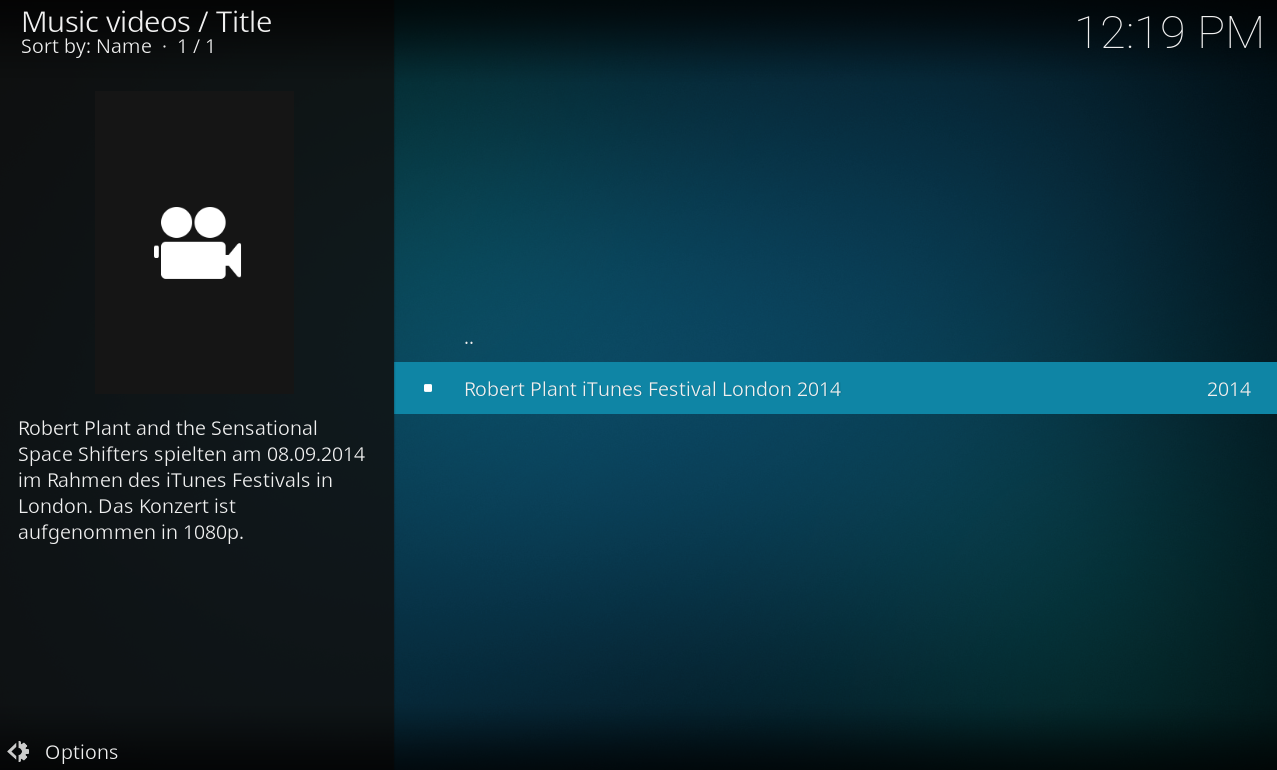Screen dimensions: 1277x770
Task: Click the Options gear icon
Action: tap(18, 752)
